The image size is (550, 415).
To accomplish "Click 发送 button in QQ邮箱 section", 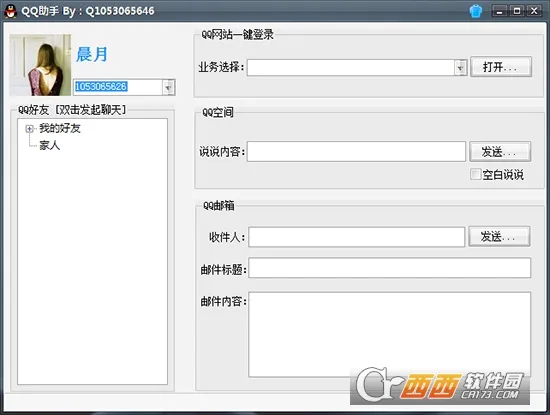I will point(499,236).
